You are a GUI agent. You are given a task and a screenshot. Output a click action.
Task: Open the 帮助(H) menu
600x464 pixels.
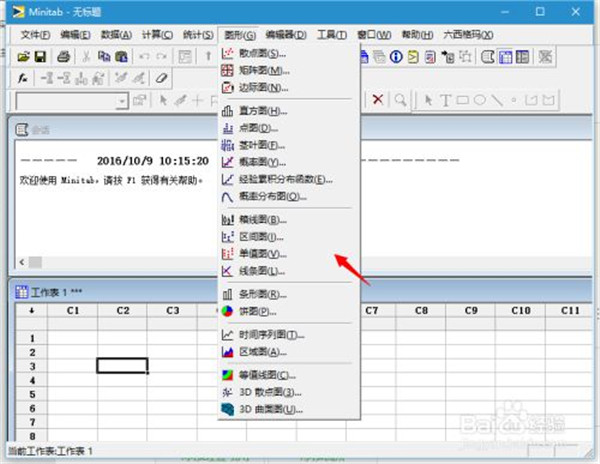coord(417,35)
